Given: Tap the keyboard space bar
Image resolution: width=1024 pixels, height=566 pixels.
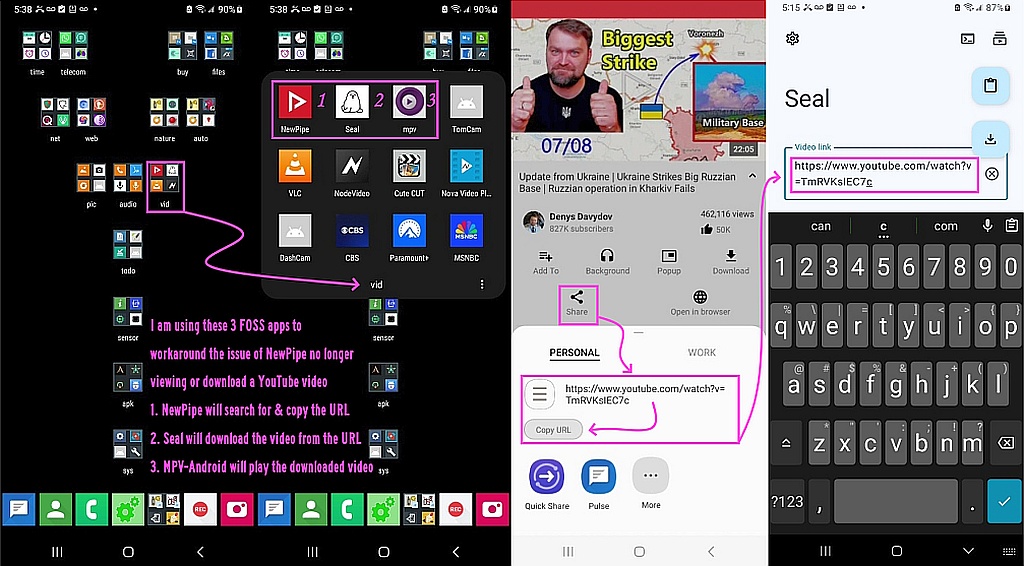Looking at the screenshot, I should [896, 501].
